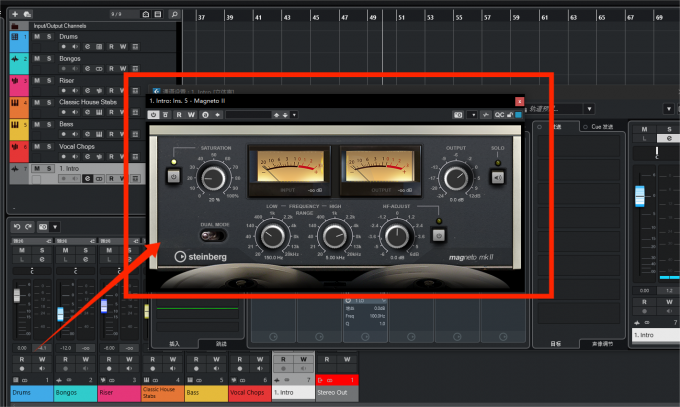Click Write automation on Drums track
Viewport: 680px width, 407px height.
(x=123, y=46)
